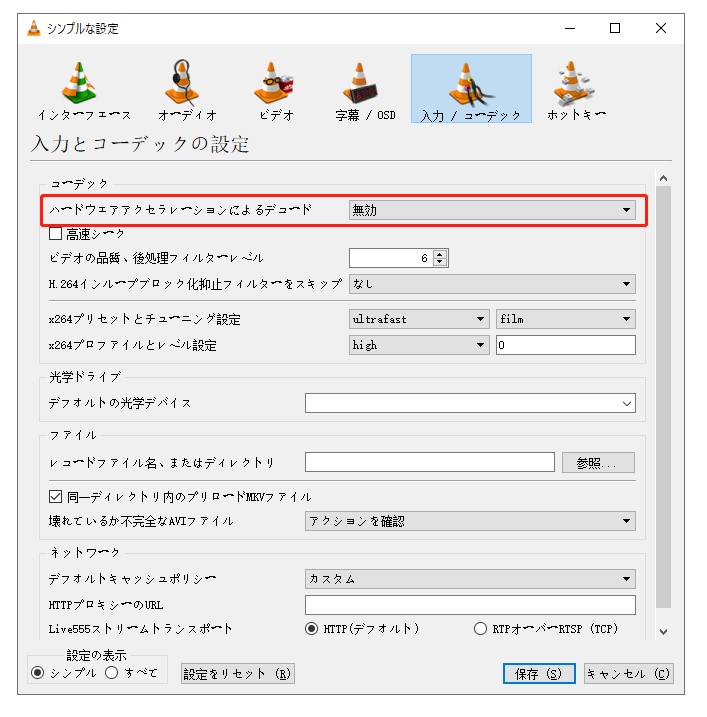Decrease post-processing filter level with down arrow
Screen dimensions: 707x717
click(x=440, y=262)
